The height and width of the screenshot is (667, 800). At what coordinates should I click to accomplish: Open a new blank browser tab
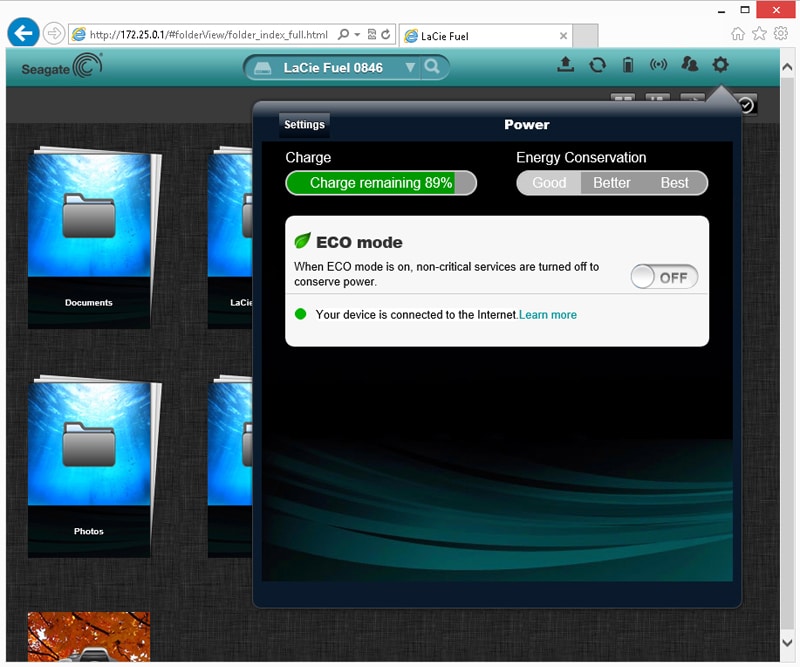point(585,36)
